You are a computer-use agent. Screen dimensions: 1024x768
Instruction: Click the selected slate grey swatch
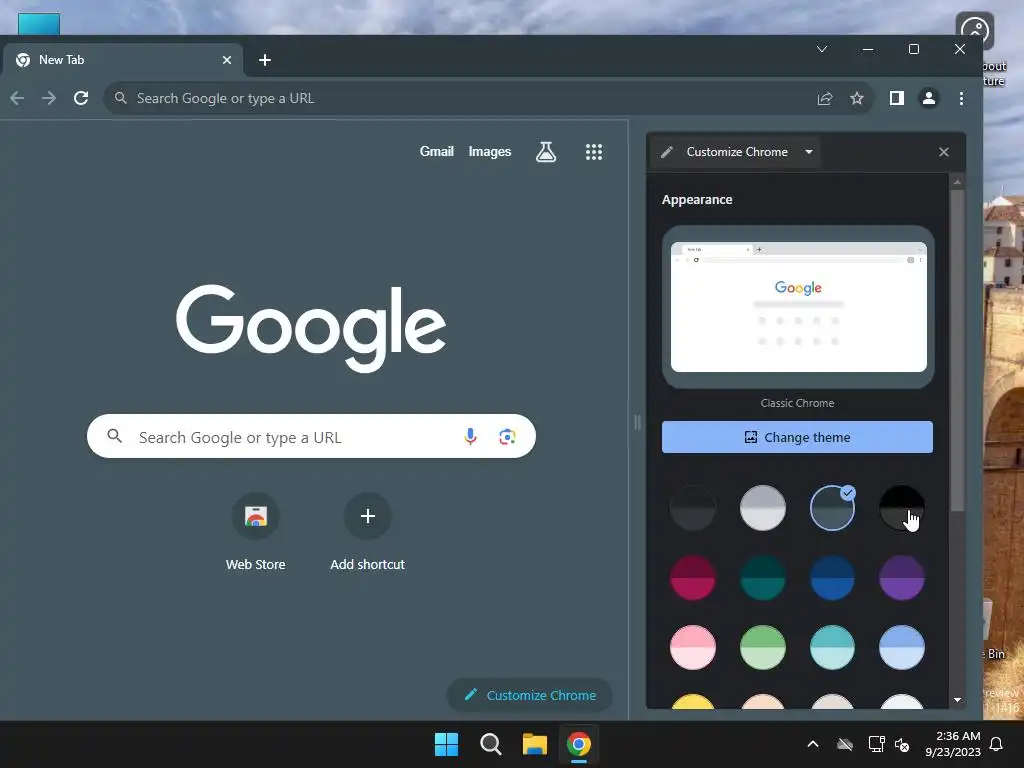tap(832, 507)
